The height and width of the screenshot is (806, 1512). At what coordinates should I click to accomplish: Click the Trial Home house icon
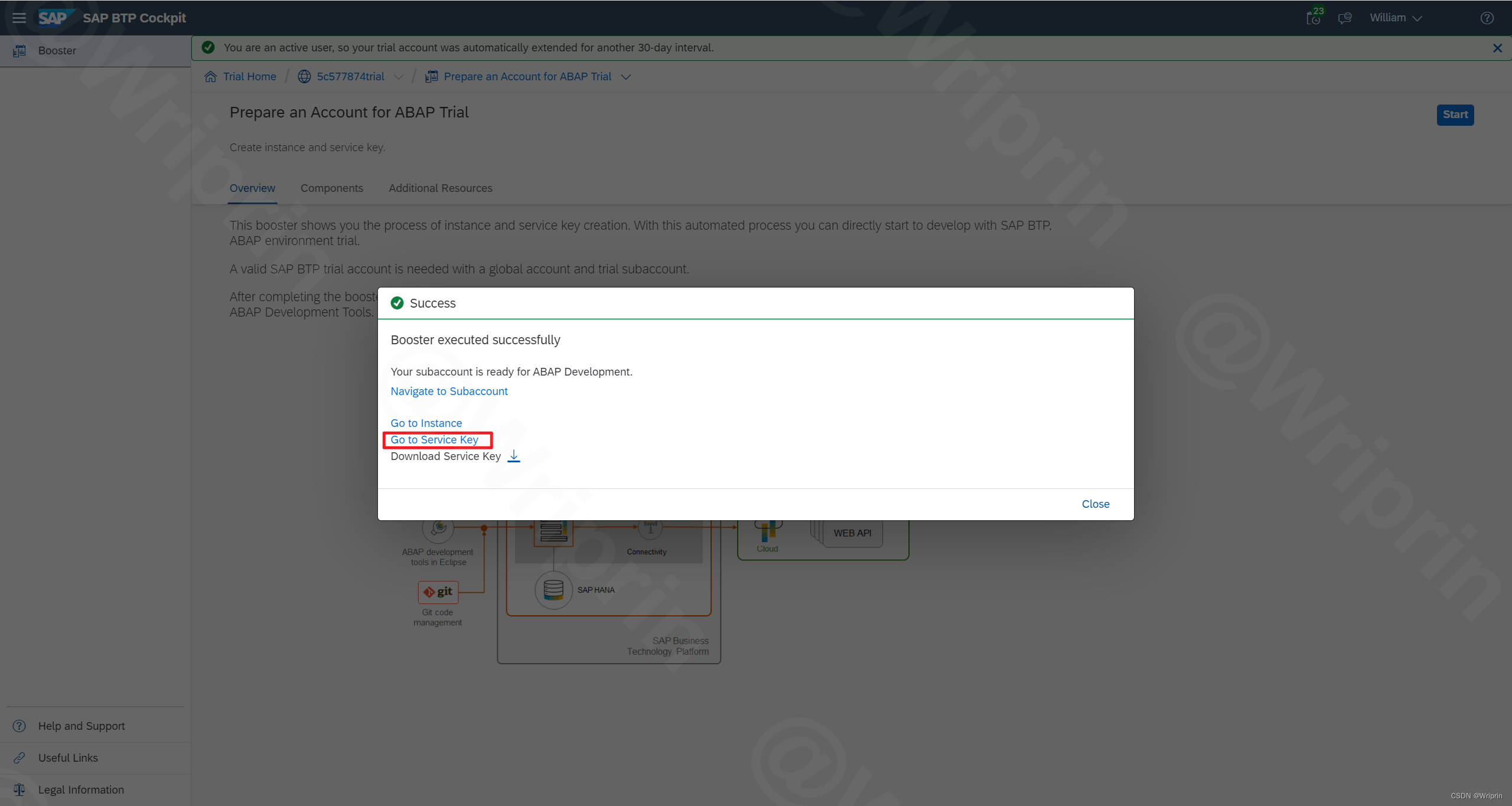209,77
